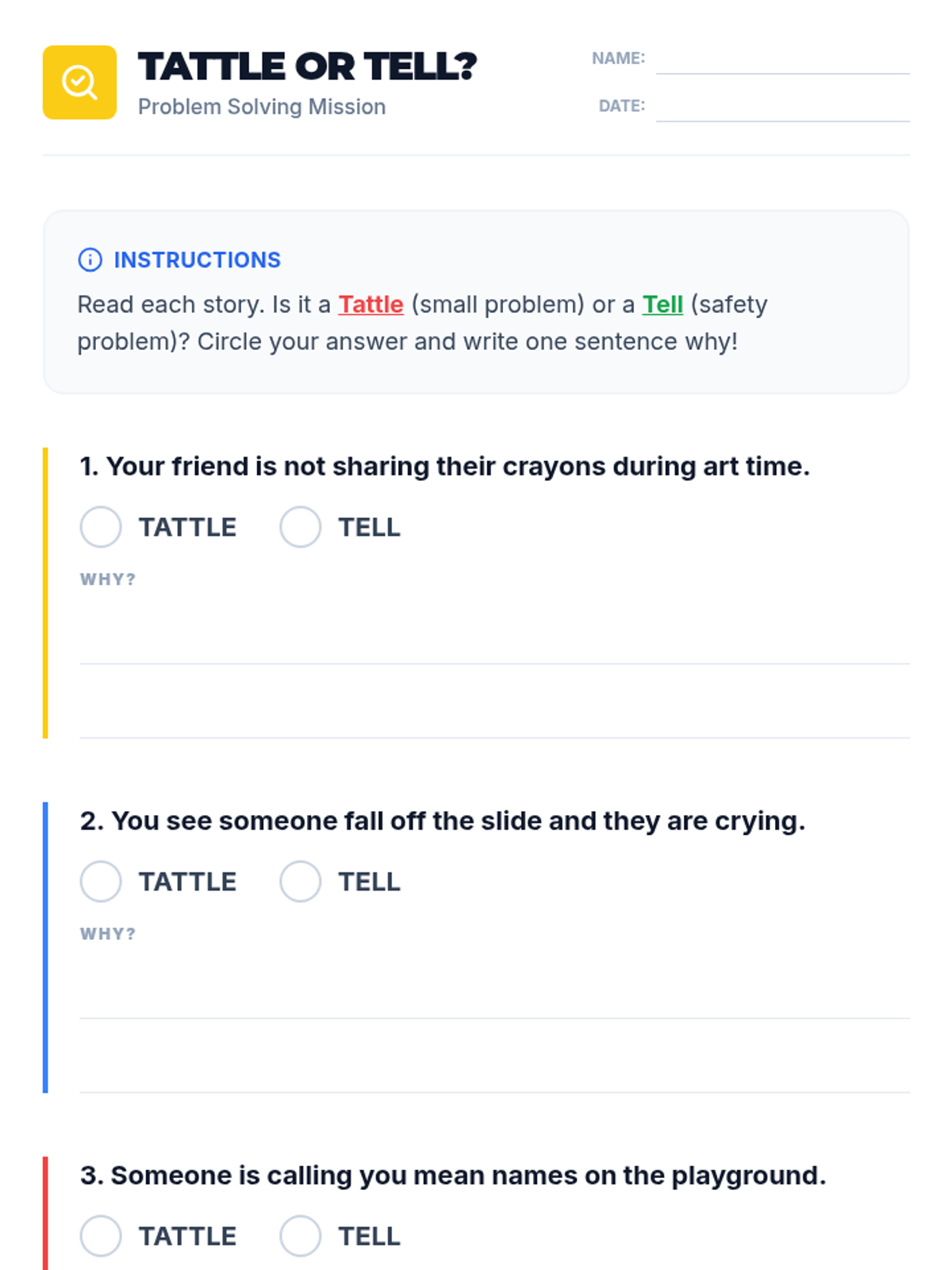Click the crayons sharing question text
Viewport: 952px width, 1270px height.
[444, 467]
